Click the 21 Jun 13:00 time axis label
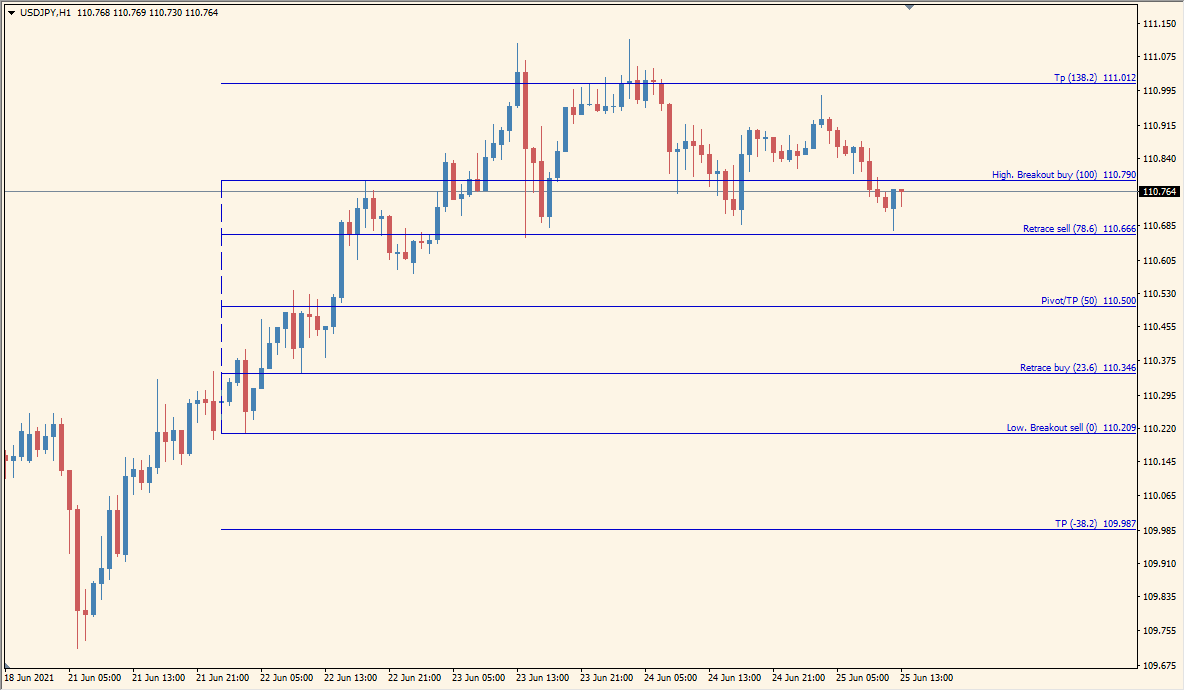The height and width of the screenshot is (691, 1185). point(159,678)
